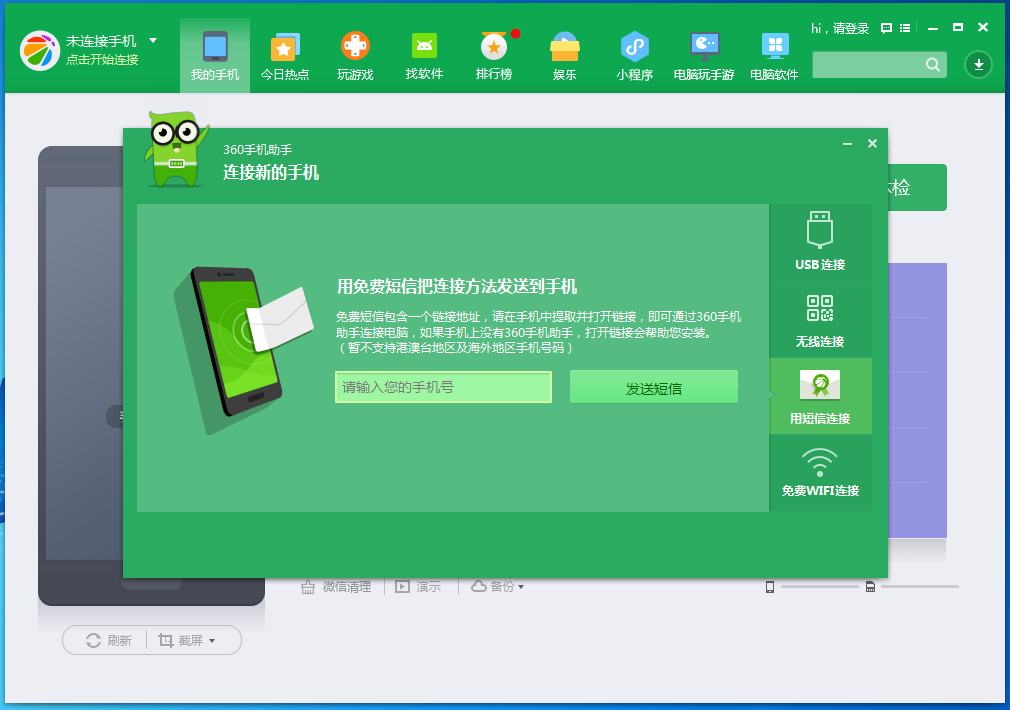1010x710 pixels.
Task: Open 电脑玩手游 mode
Action: (x=703, y=55)
